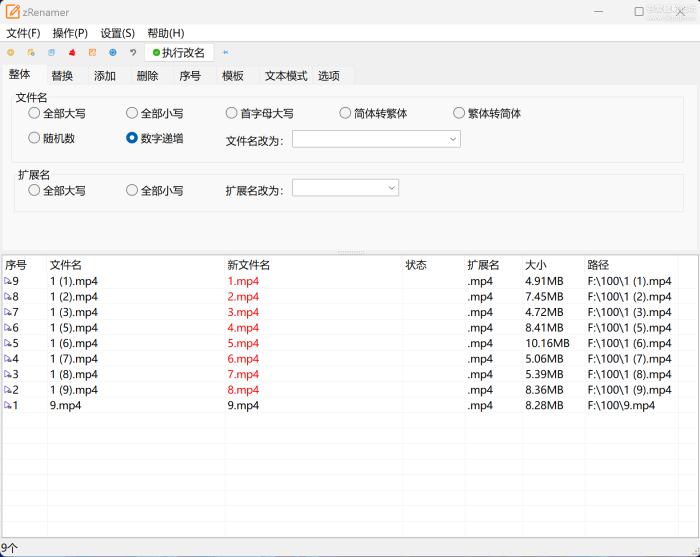Click the orange edit-square toolbar icon
The width and height of the screenshot is (700, 557).
[92, 53]
